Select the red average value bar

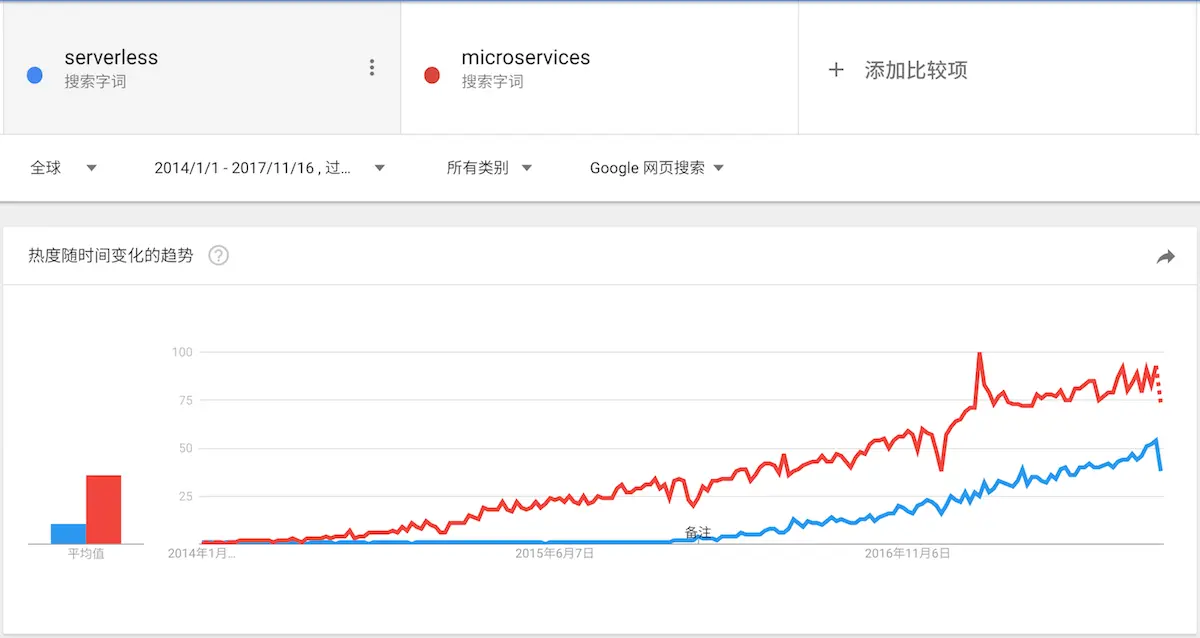point(104,508)
